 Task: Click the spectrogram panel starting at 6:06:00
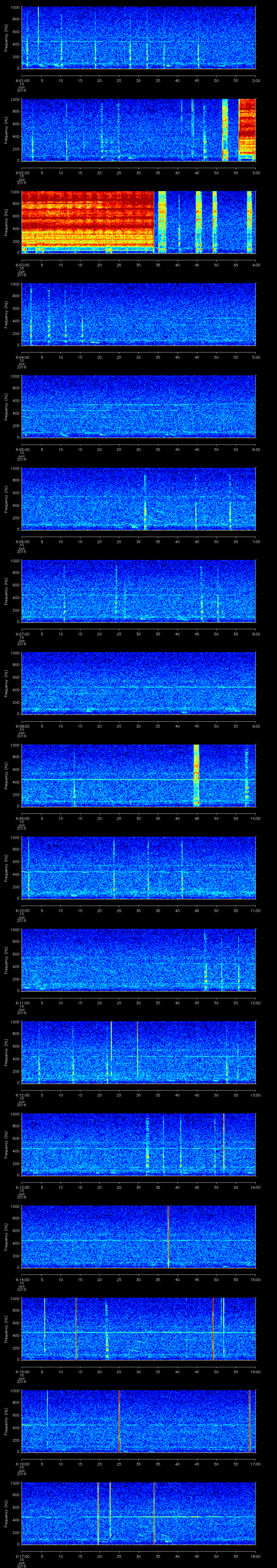click(139, 499)
